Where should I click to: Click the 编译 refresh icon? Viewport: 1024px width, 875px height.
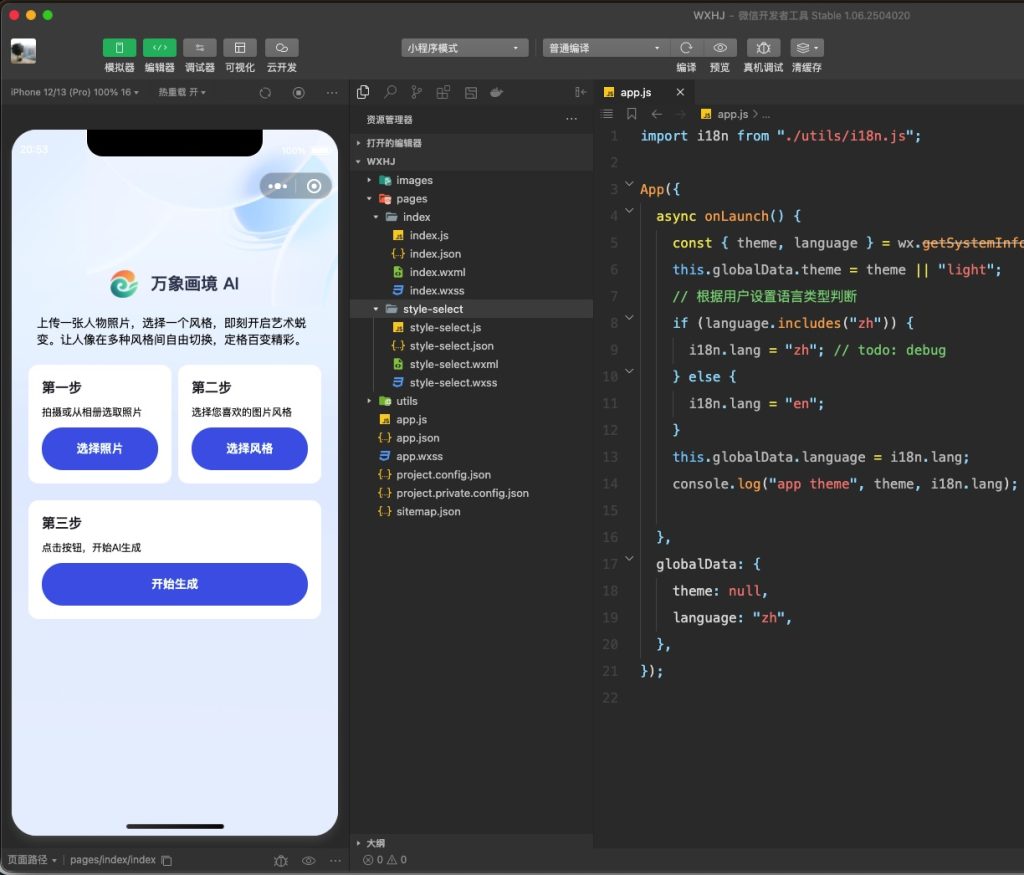click(686, 48)
